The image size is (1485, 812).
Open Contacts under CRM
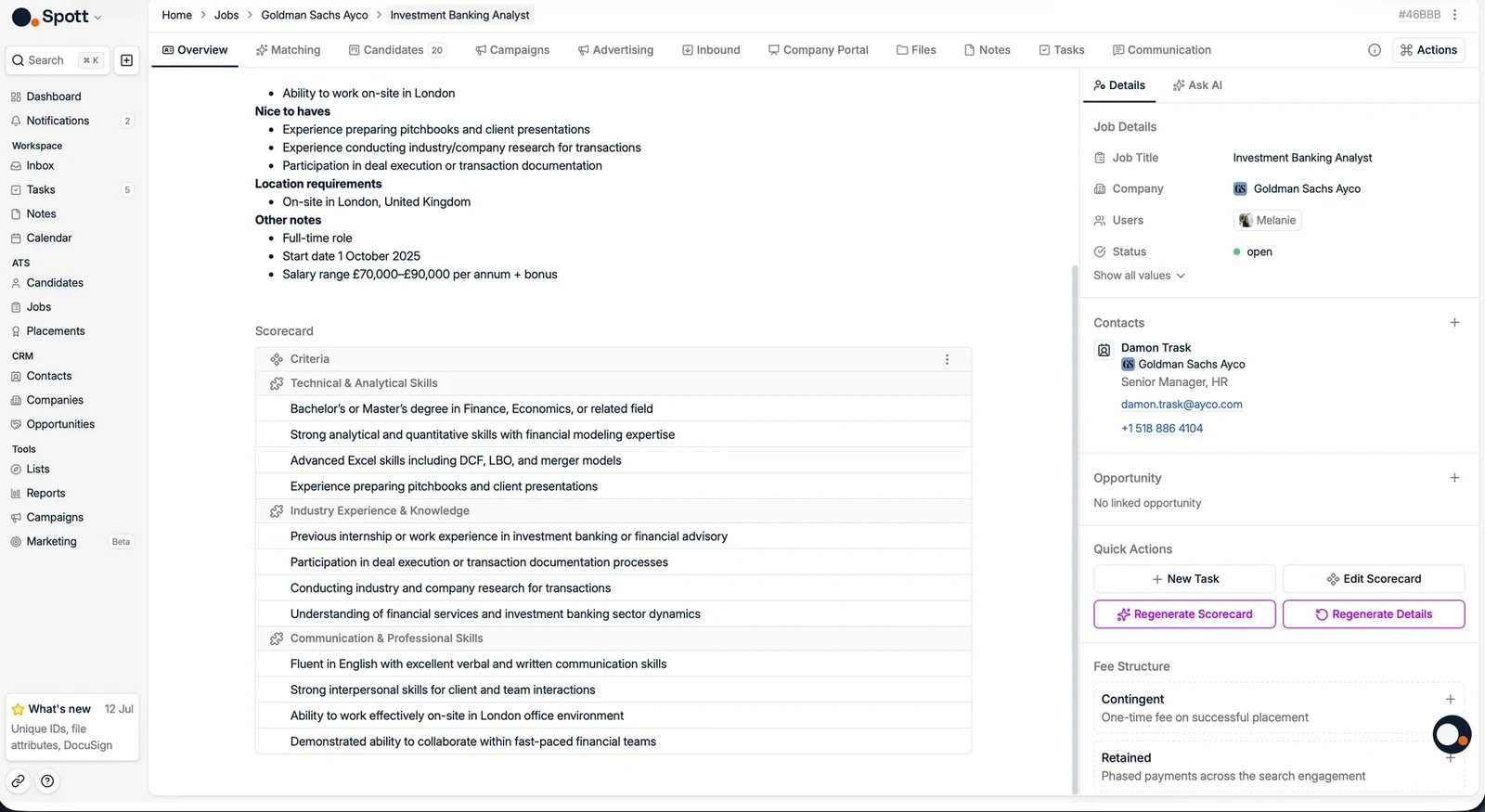[x=49, y=376]
